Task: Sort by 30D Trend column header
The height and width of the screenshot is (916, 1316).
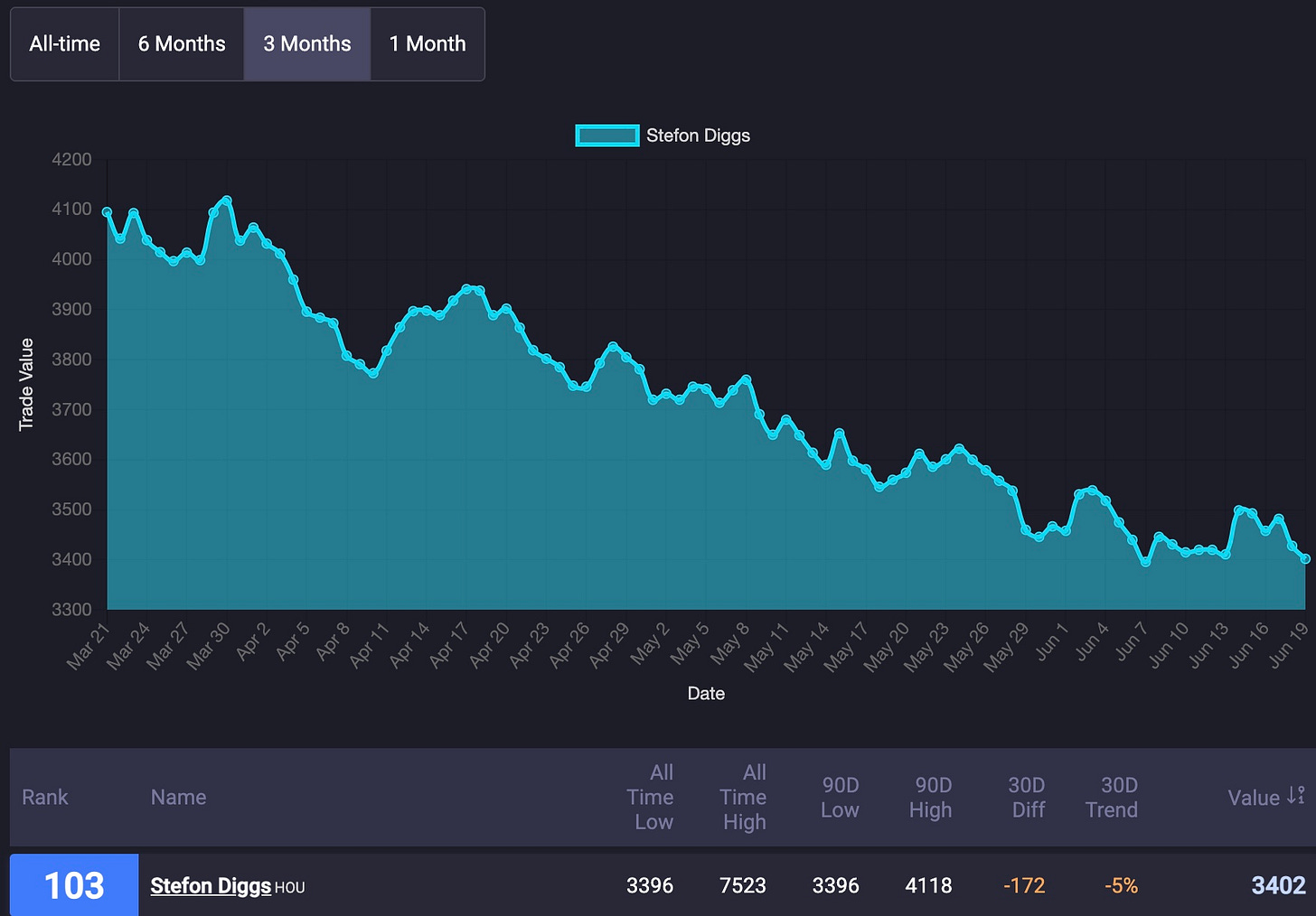Action: [x=1113, y=798]
